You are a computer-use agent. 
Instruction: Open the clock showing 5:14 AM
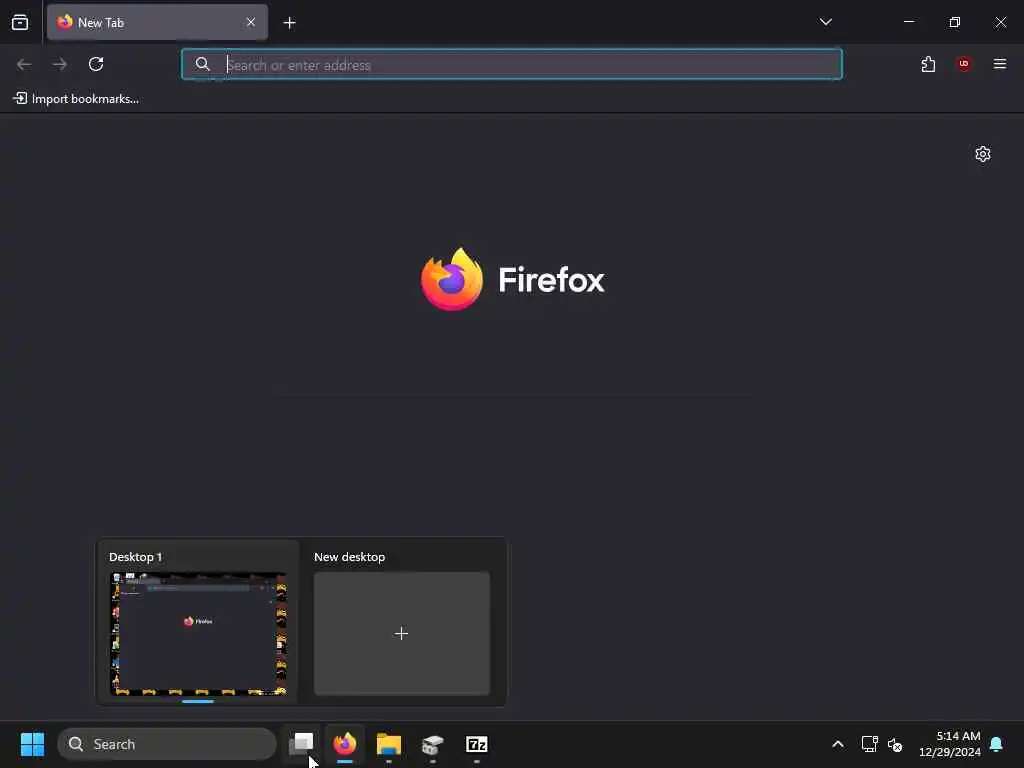[950, 744]
